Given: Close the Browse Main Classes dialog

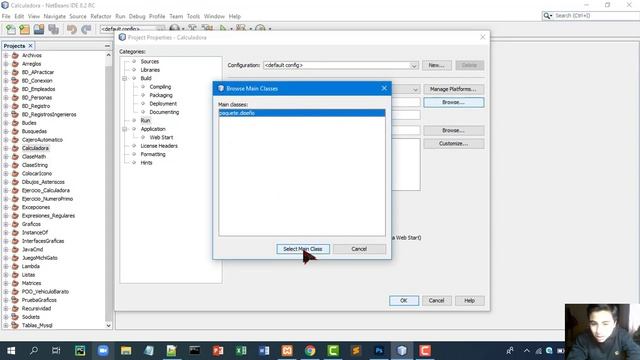Looking at the screenshot, I should coord(384,88).
